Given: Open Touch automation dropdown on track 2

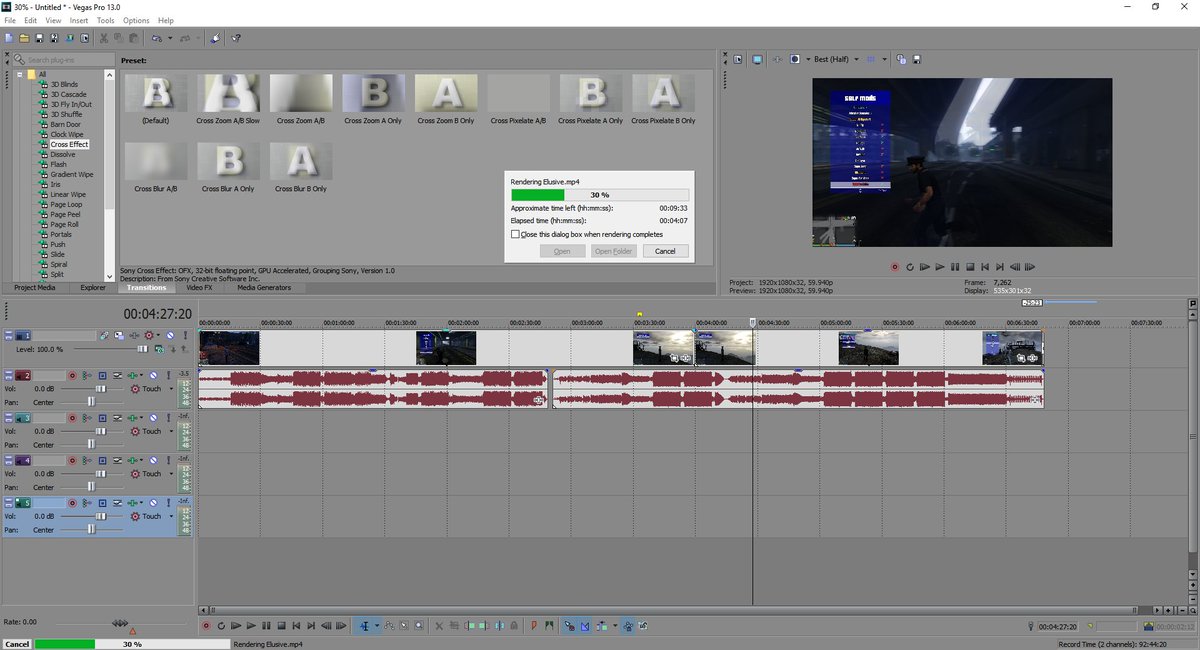Looking at the screenshot, I should point(171,388).
